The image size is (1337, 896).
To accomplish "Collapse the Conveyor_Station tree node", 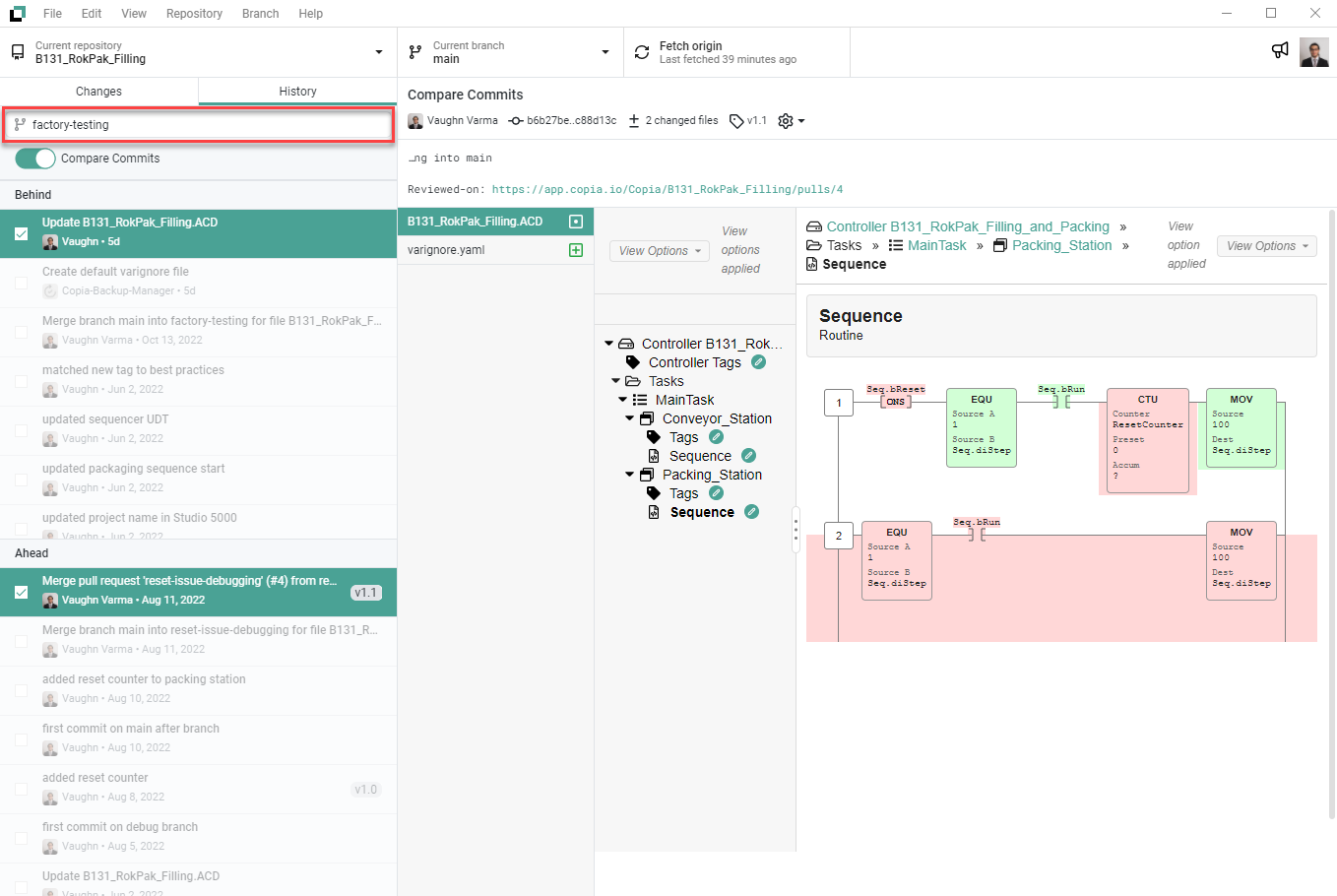I will coord(628,417).
